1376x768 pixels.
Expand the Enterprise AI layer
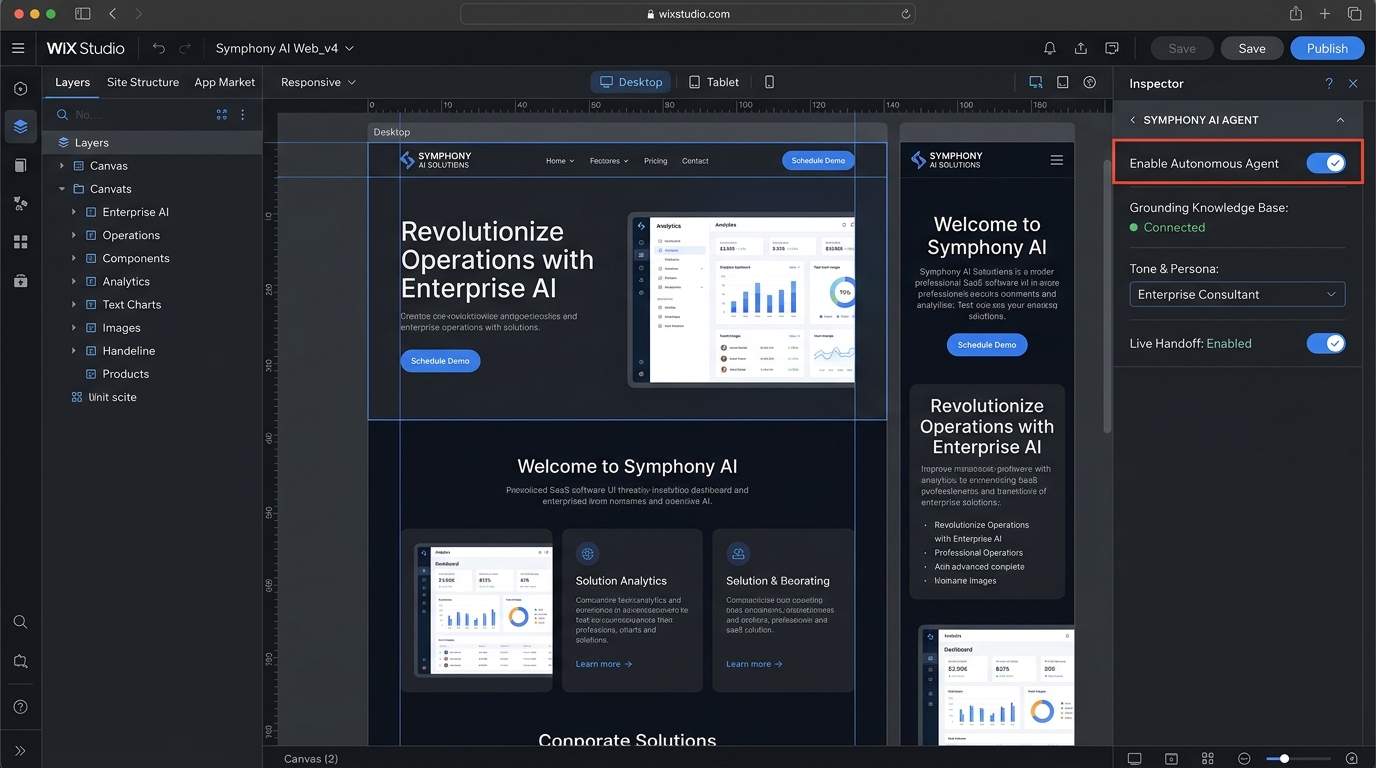[74, 212]
